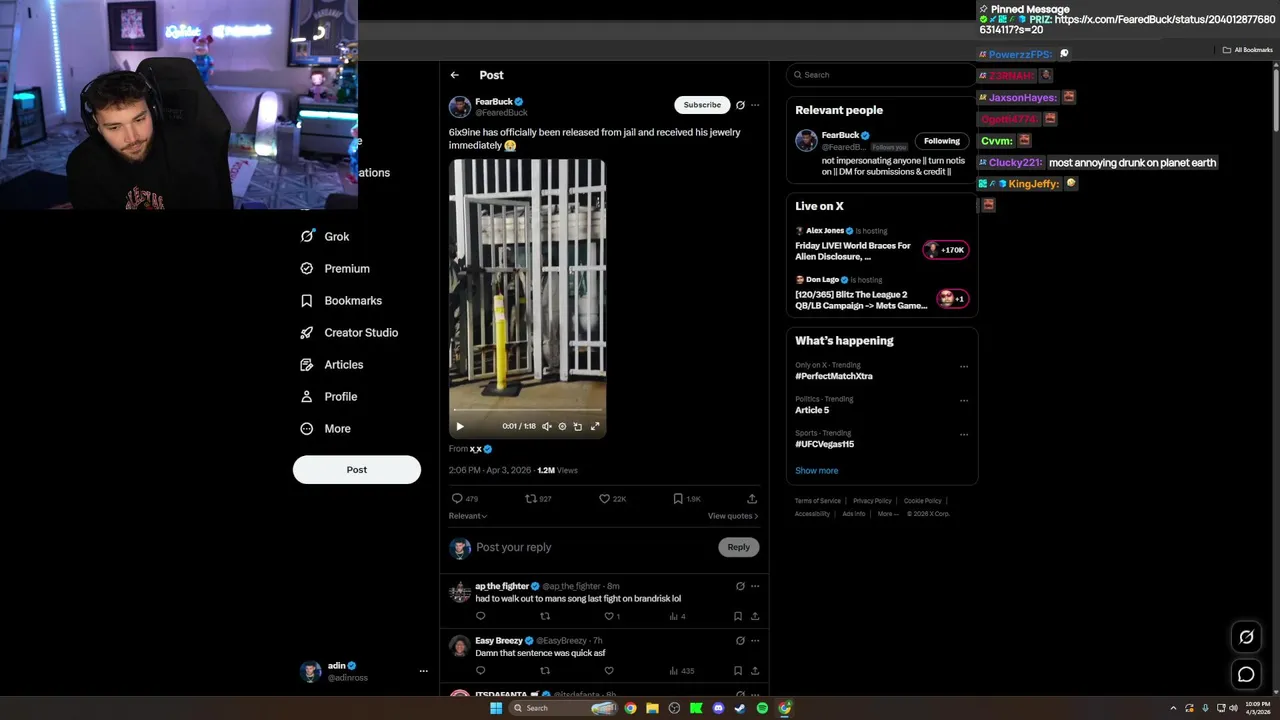Open Terms of Service footer link

818,501
